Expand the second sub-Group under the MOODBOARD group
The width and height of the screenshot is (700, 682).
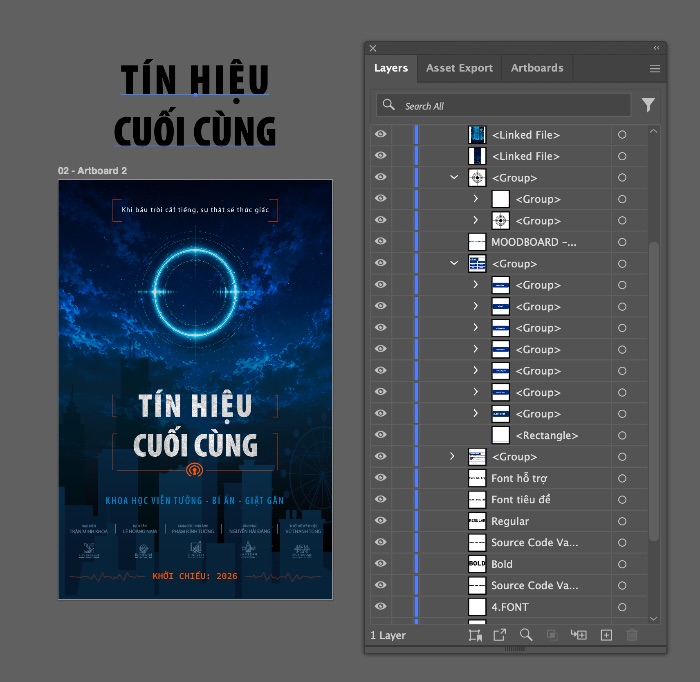pos(475,306)
